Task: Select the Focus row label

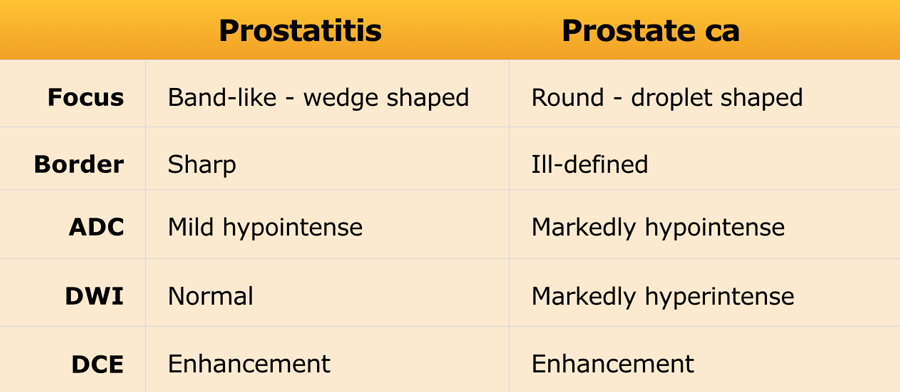Action: [86, 98]
